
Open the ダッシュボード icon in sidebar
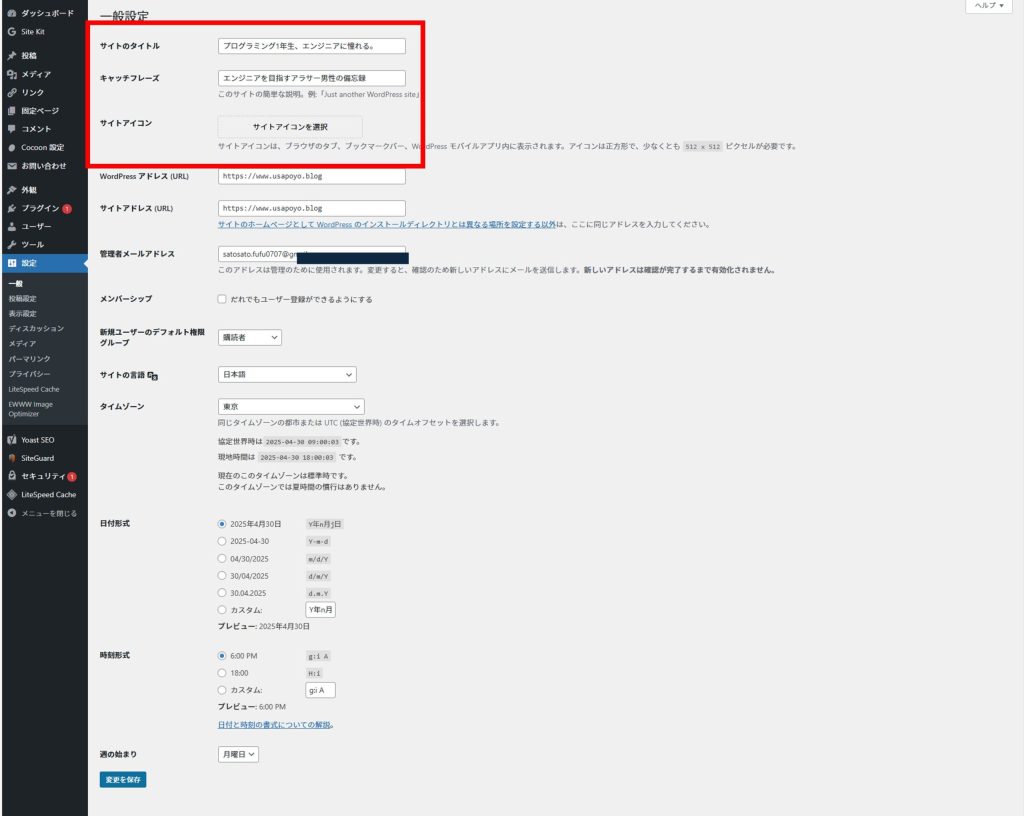[11, 13]
